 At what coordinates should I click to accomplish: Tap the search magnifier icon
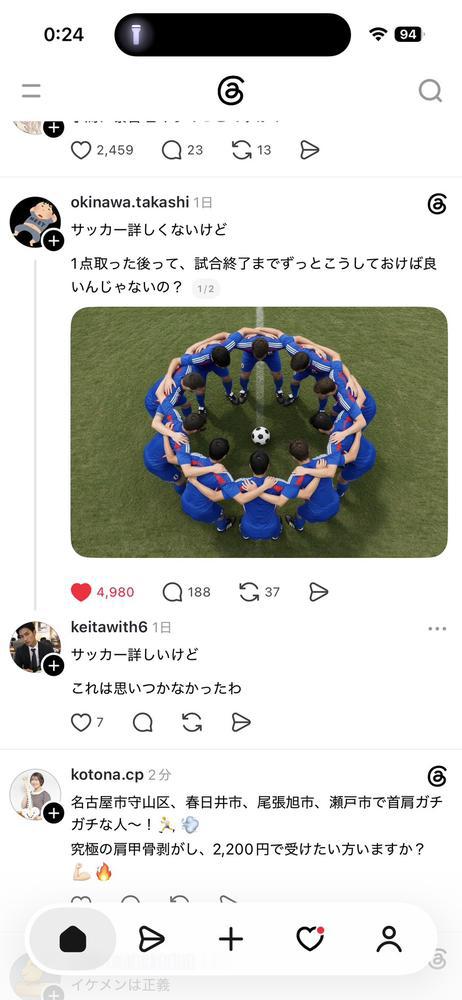coord(430,91)
